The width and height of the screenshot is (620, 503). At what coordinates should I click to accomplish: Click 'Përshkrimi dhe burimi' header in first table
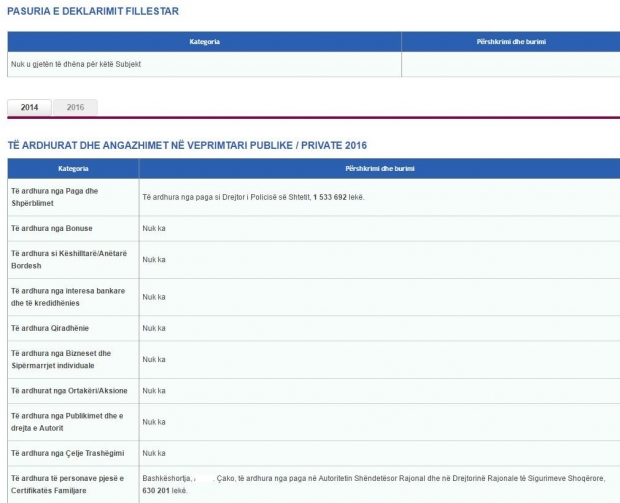pyautogui.click(x=511, y=42)
